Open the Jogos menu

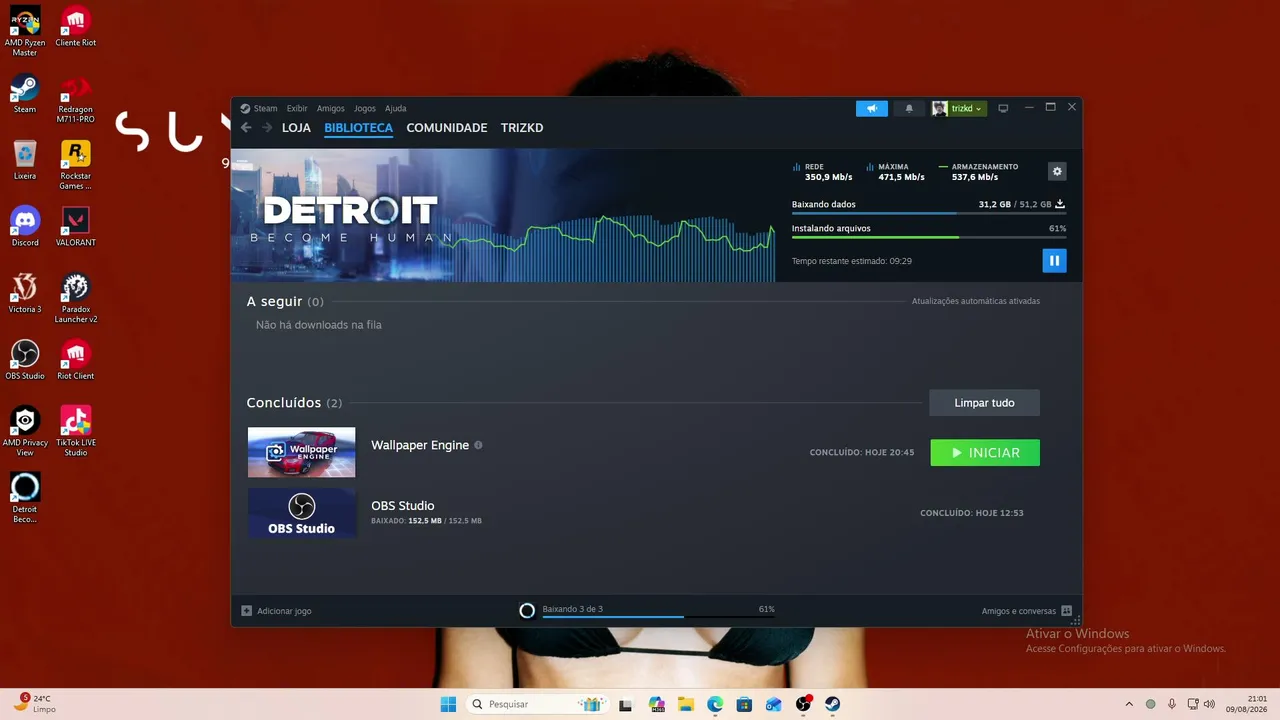(364, 108)
